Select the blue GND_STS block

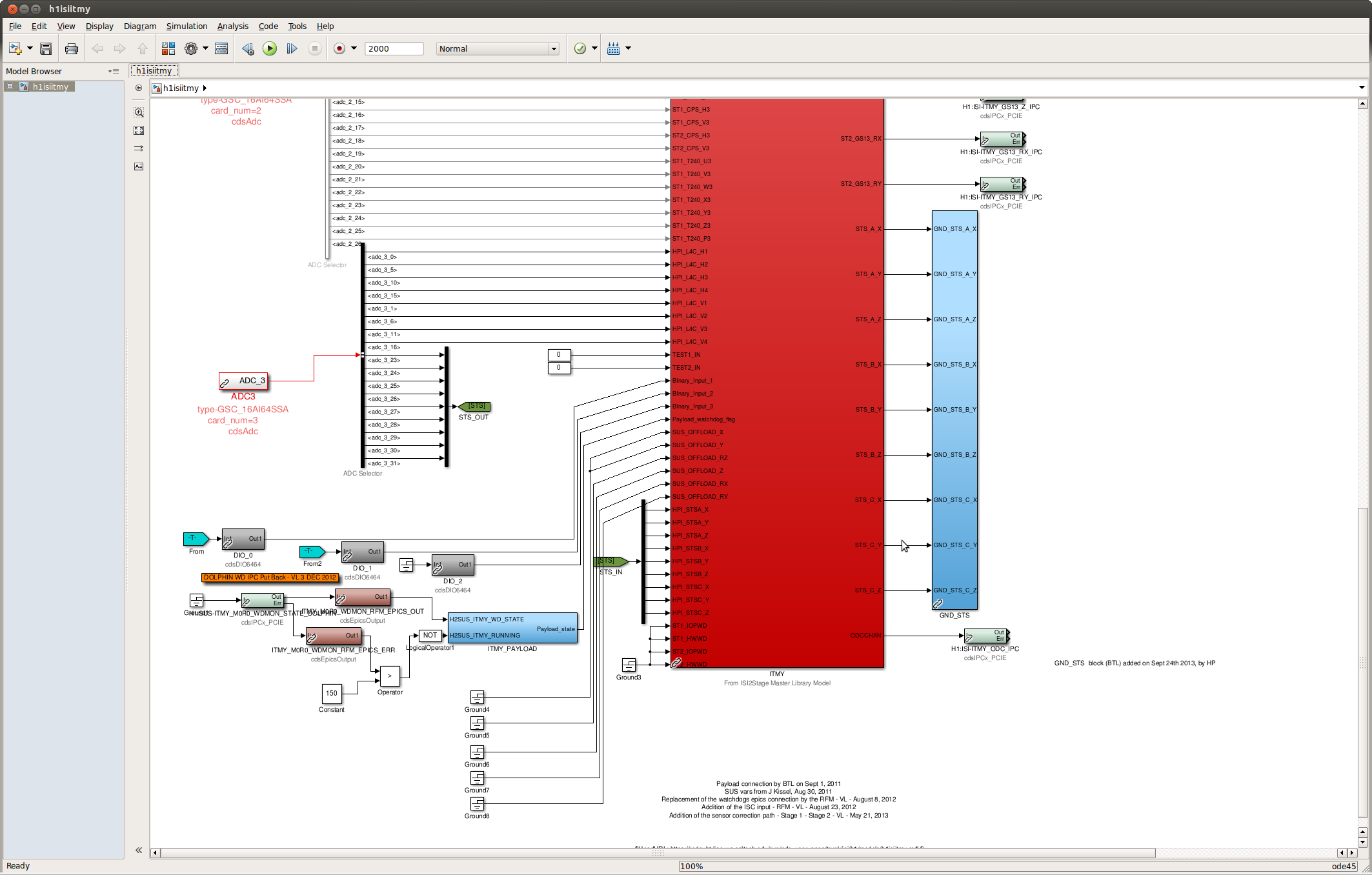(954, 410)
